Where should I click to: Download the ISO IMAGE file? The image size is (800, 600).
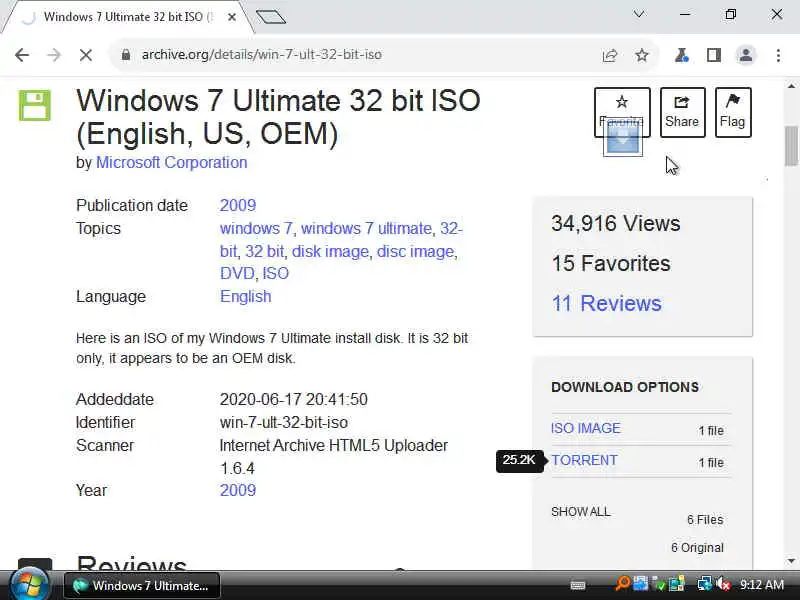(x=585, y=428)
